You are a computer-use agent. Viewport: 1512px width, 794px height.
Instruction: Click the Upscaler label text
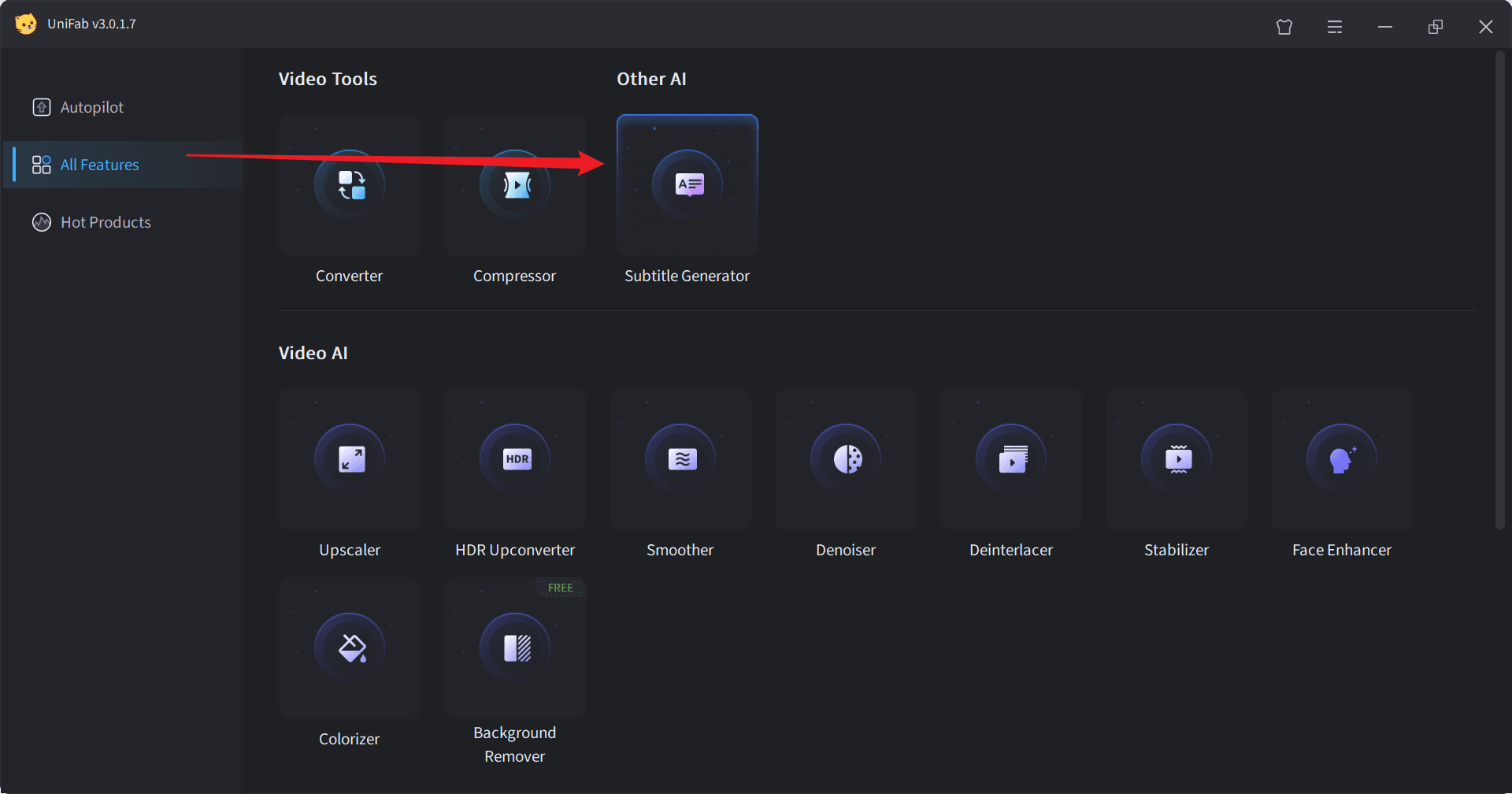click(350, 550)
